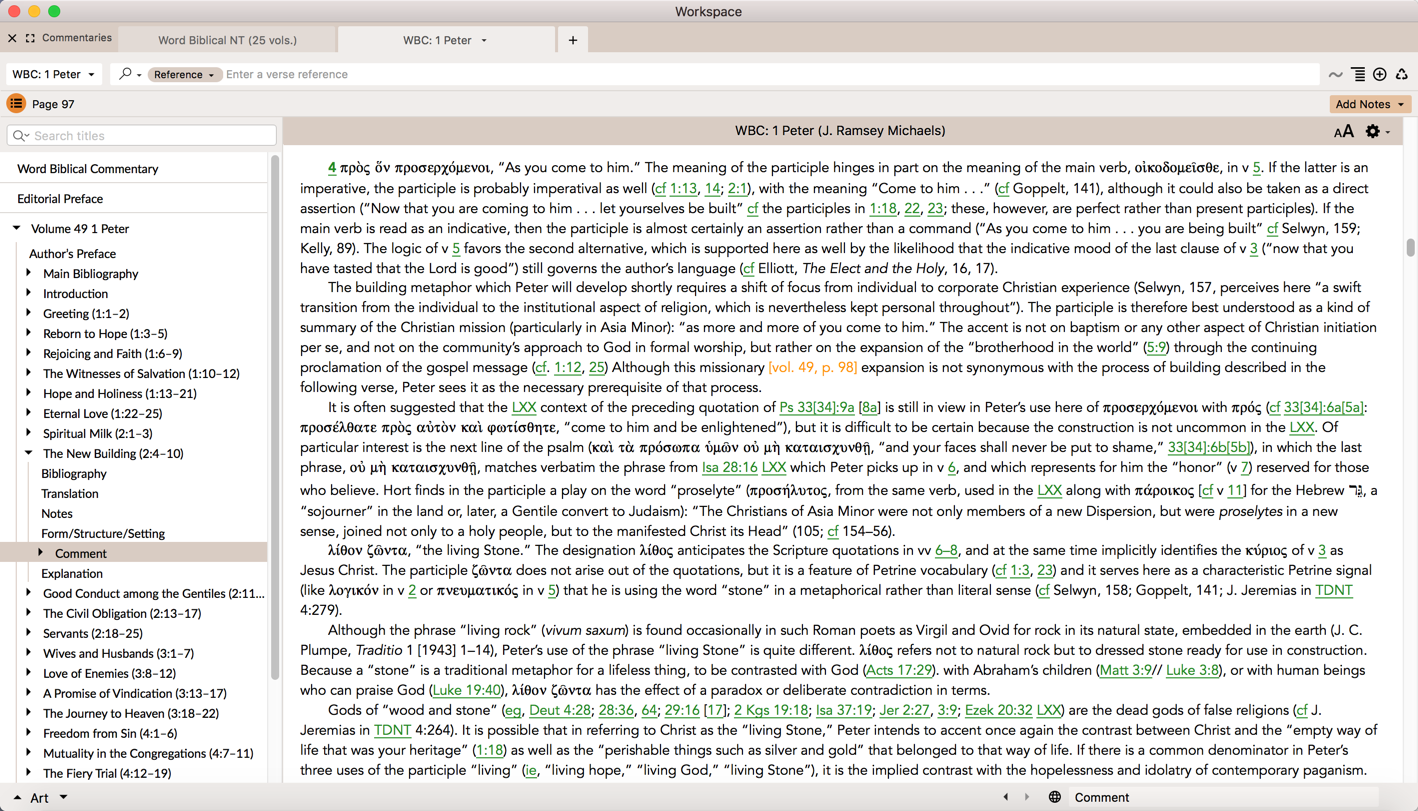Switch to Word Biblical NT (25 vols.) tab
Viewport: 1418px width, 811px height.
pos(227,40)
